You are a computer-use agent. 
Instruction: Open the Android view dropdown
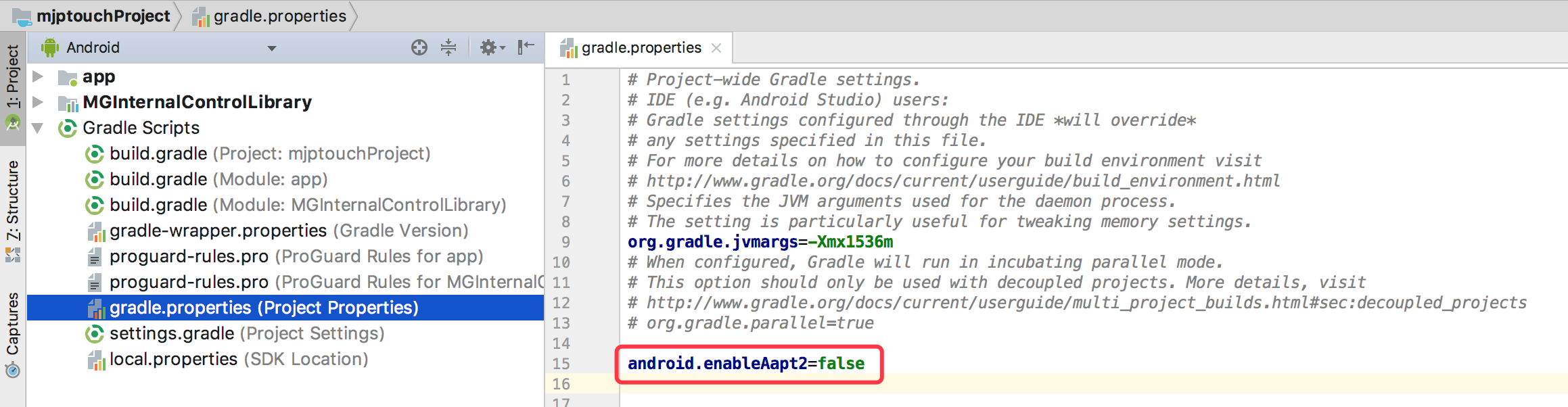(x=272, y=48)
